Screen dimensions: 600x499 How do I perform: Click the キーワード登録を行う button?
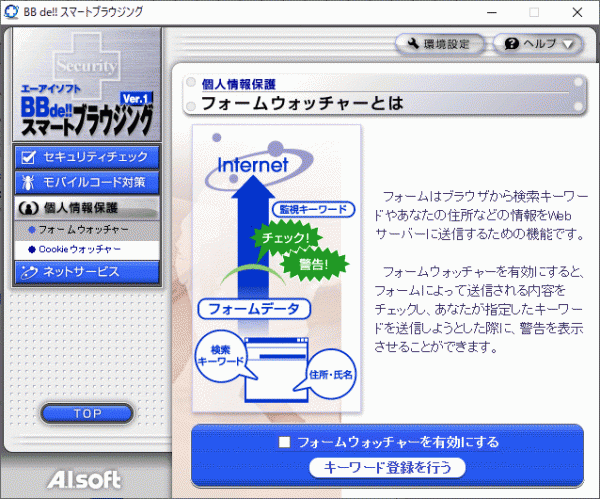387,467
